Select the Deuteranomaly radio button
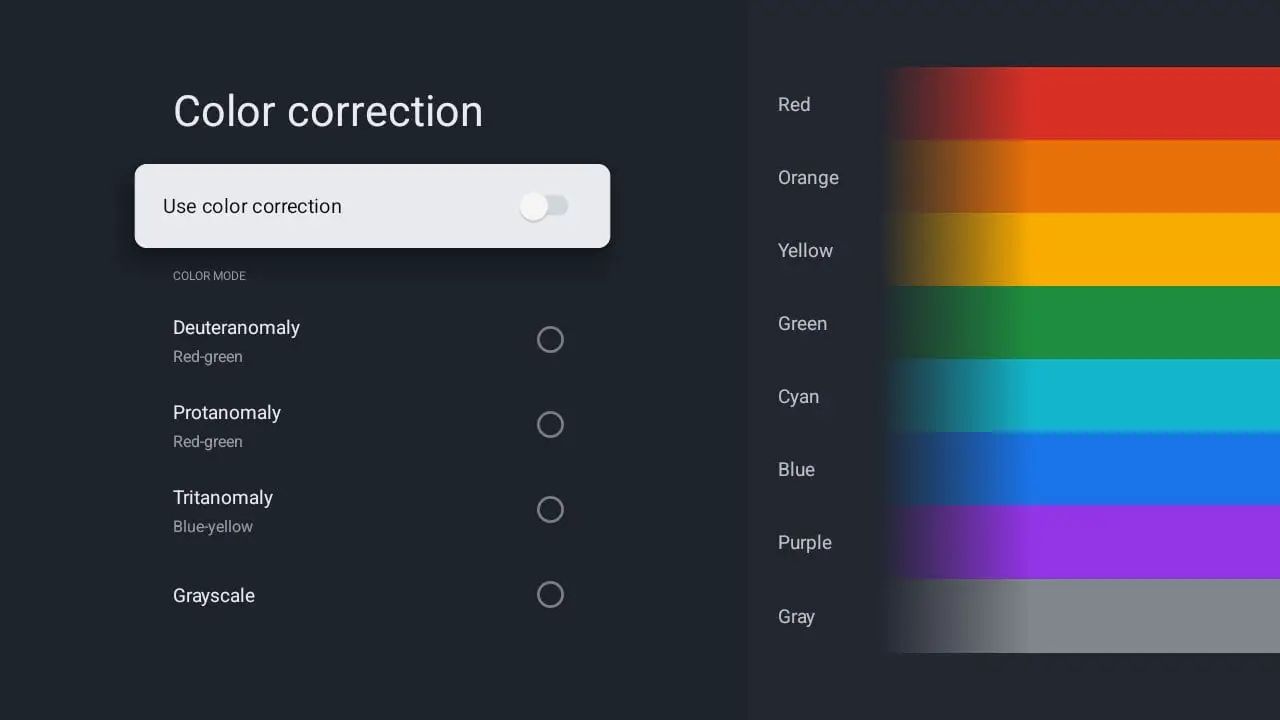Image resolution: width=1280 pixels, height=720 pixels. pos(550,340)
